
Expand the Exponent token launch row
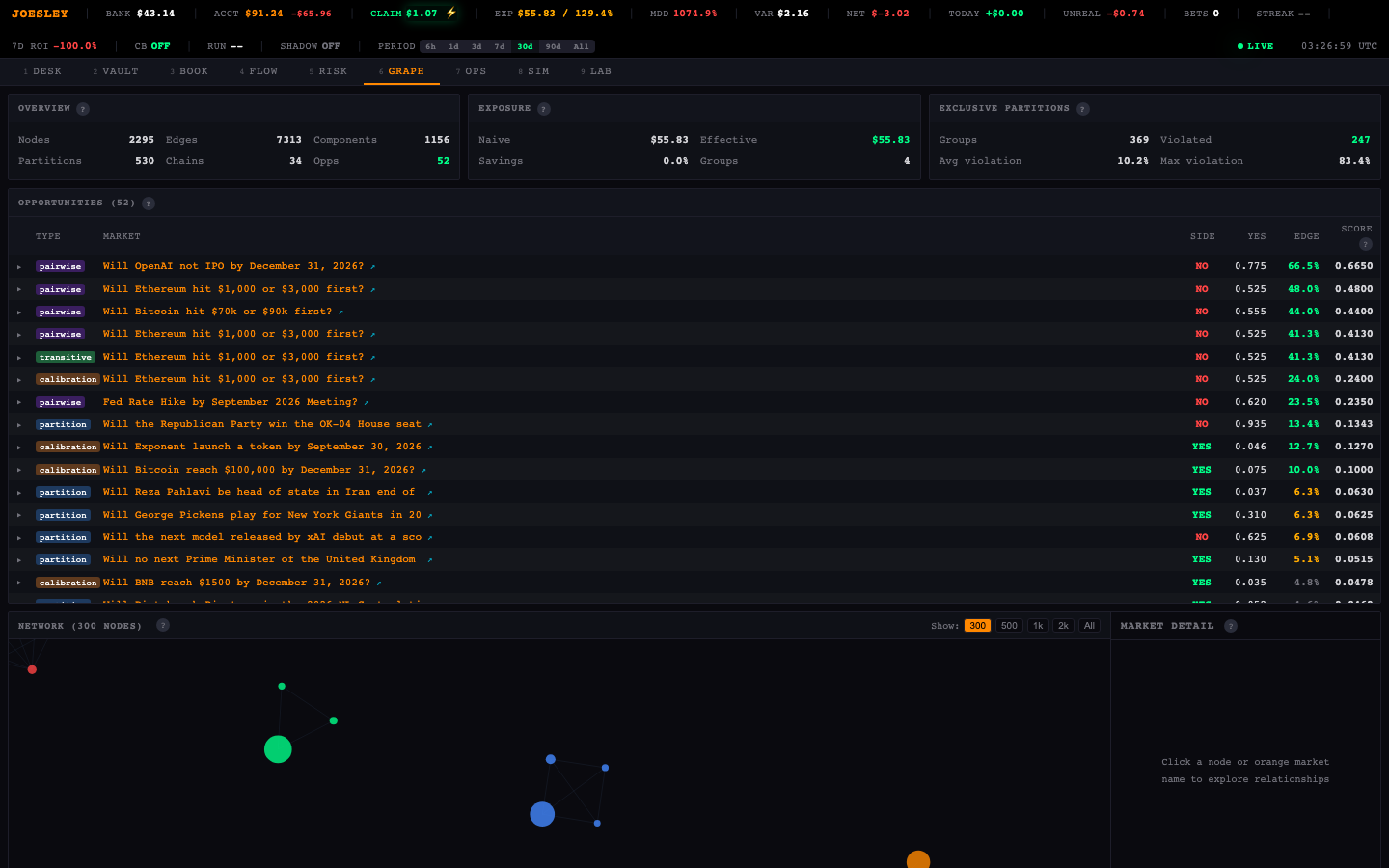[x=19, y=448]
